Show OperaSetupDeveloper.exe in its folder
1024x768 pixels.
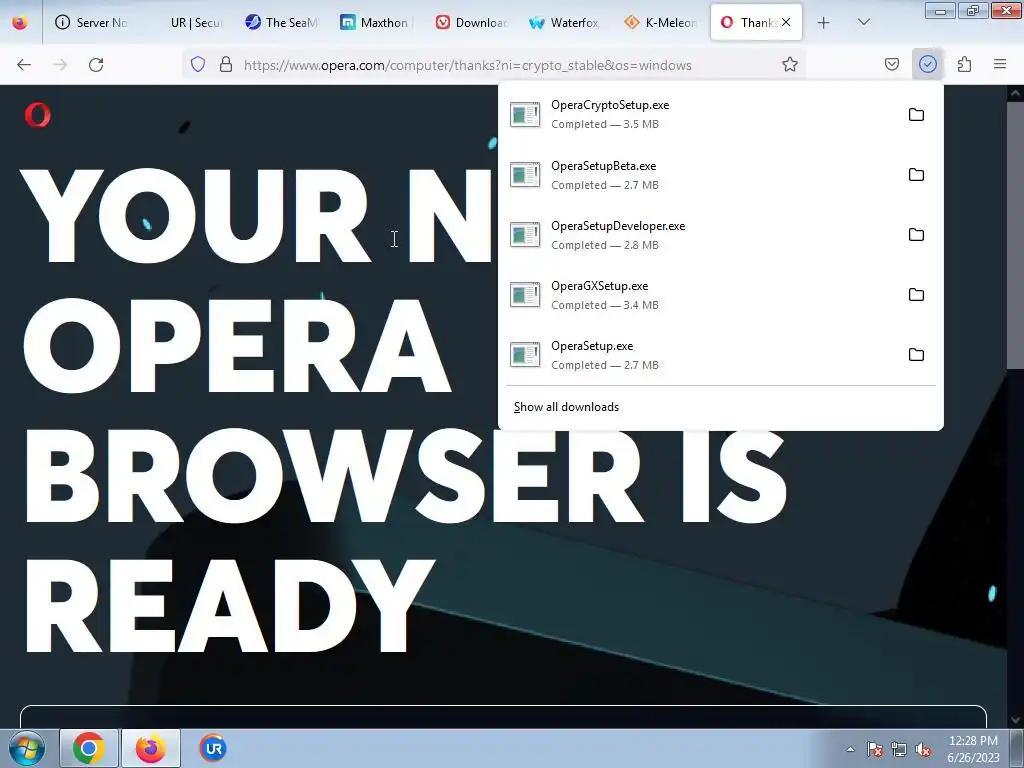point(916,235)
